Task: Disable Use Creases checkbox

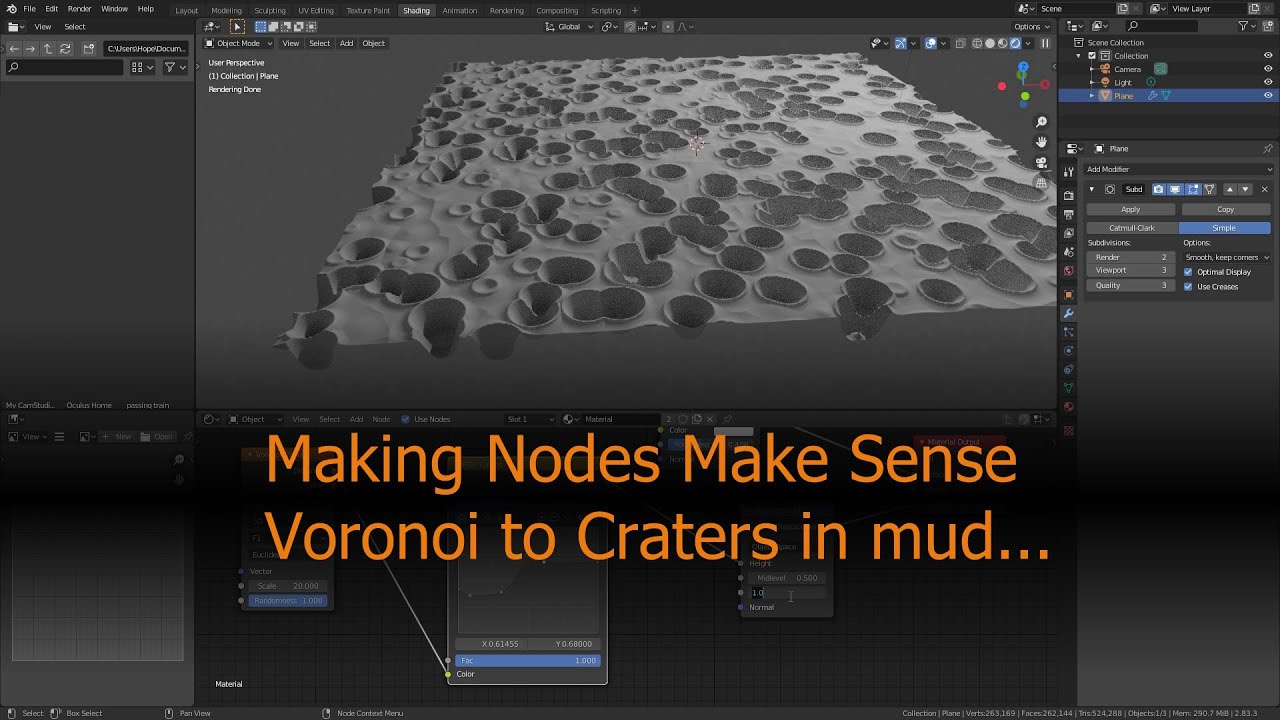Action: point(1188,286)
